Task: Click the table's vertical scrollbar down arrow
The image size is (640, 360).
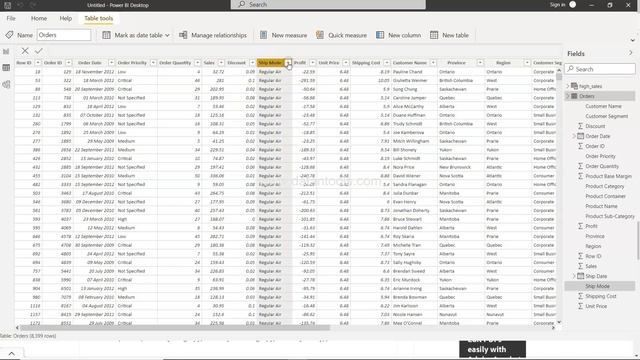Action: pos(559,322)
